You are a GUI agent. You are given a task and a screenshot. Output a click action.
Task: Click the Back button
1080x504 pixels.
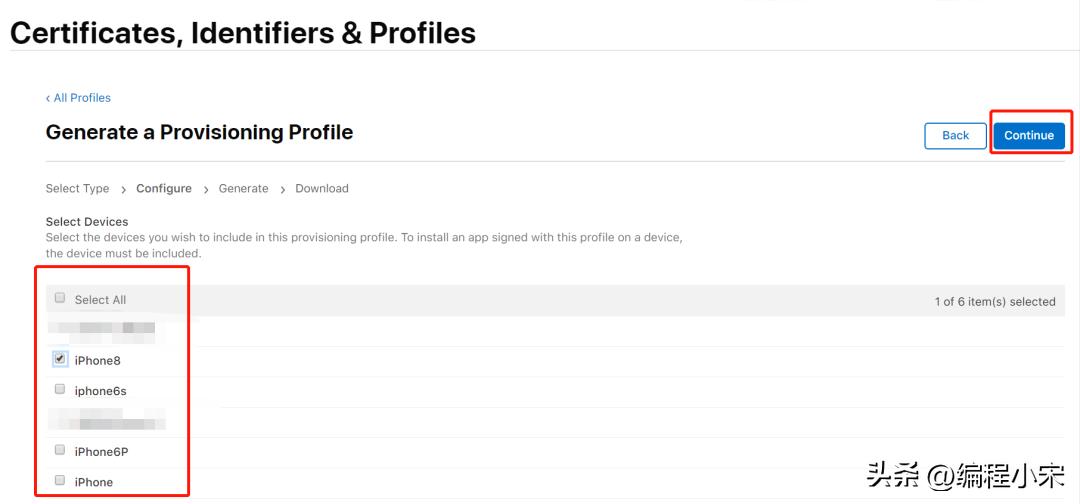[955, 135]
